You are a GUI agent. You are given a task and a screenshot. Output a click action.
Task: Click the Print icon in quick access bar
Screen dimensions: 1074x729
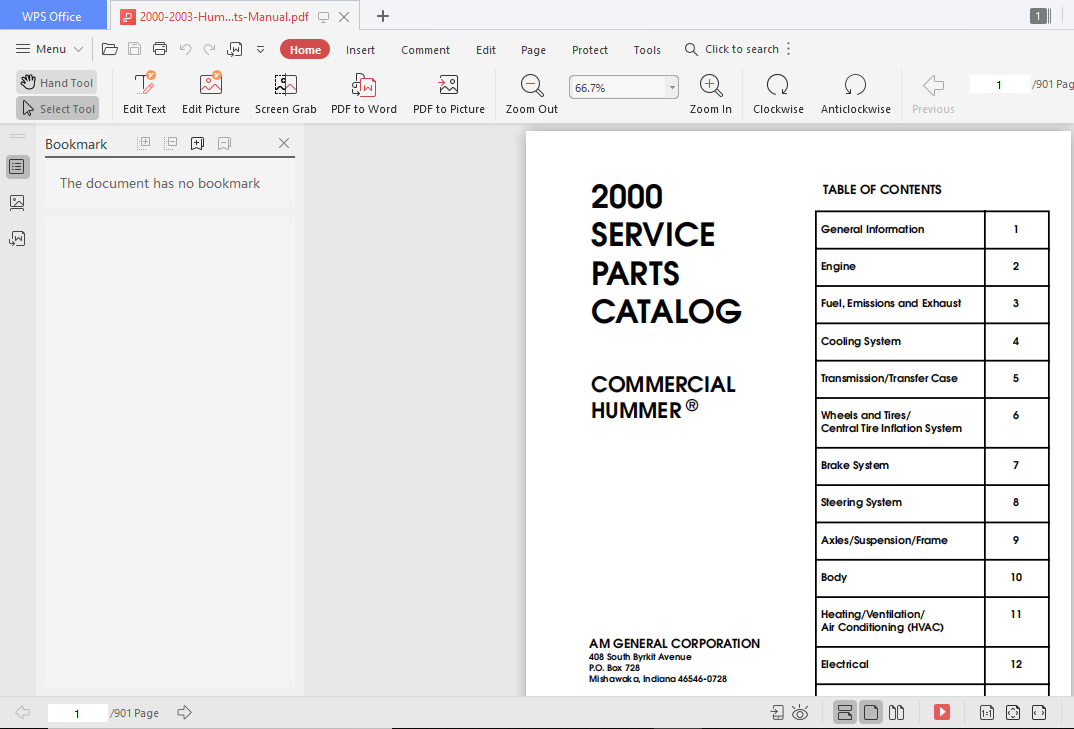coord(160,49)
